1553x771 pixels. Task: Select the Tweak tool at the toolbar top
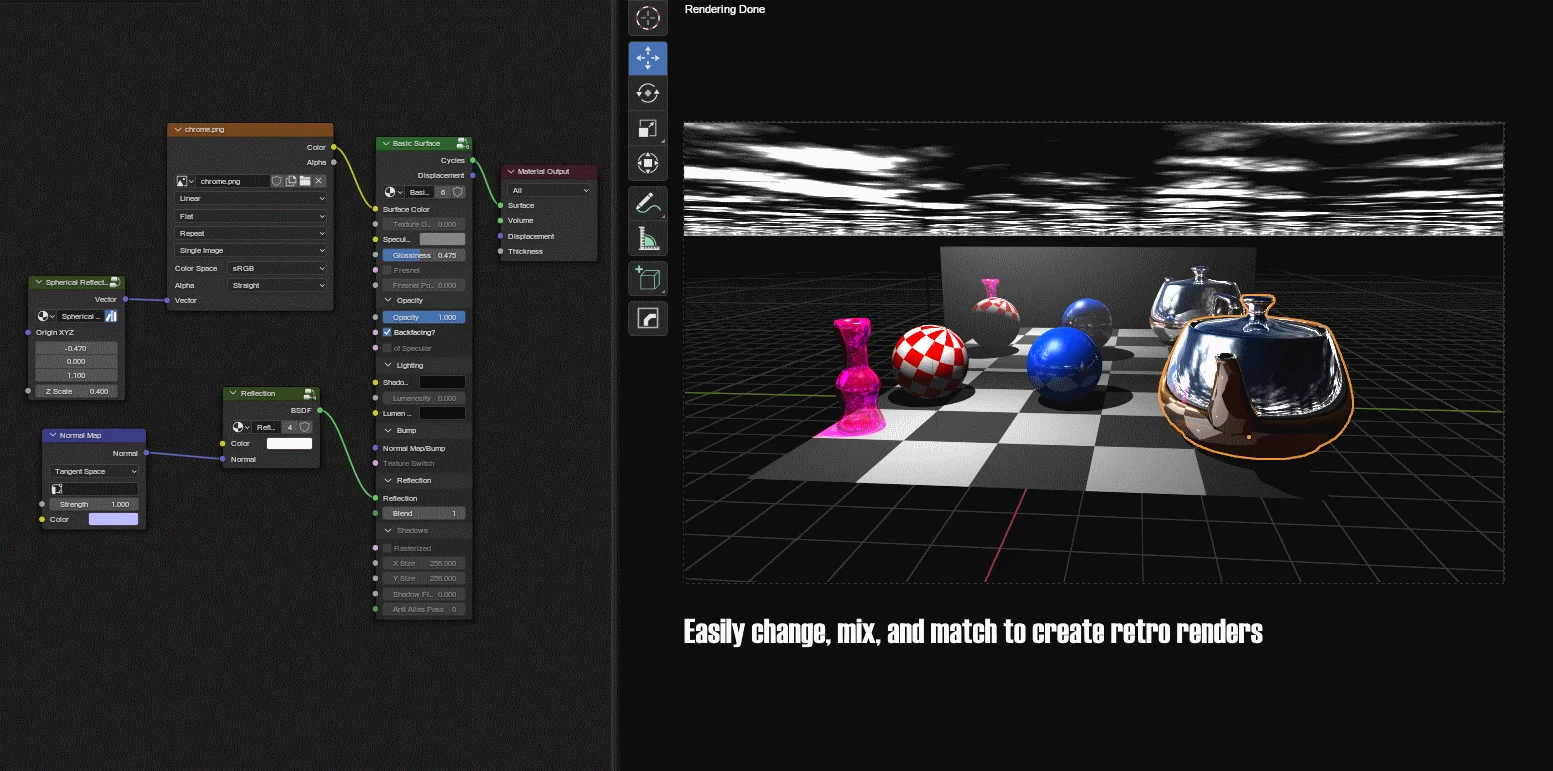(648, 18)
